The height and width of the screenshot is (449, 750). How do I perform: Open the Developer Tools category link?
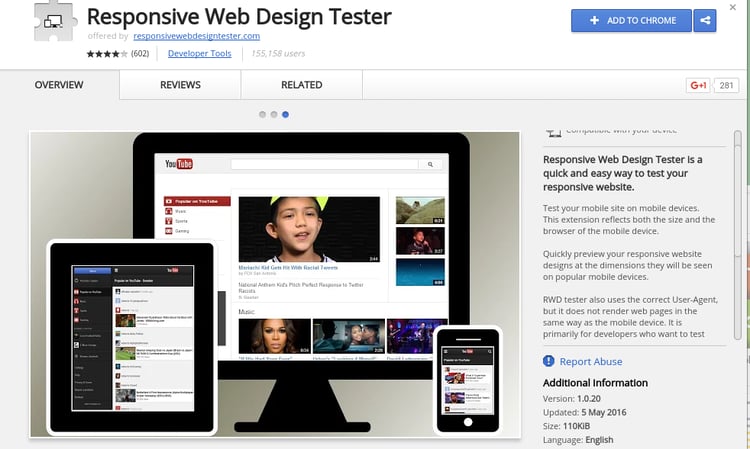click(199, 54)
